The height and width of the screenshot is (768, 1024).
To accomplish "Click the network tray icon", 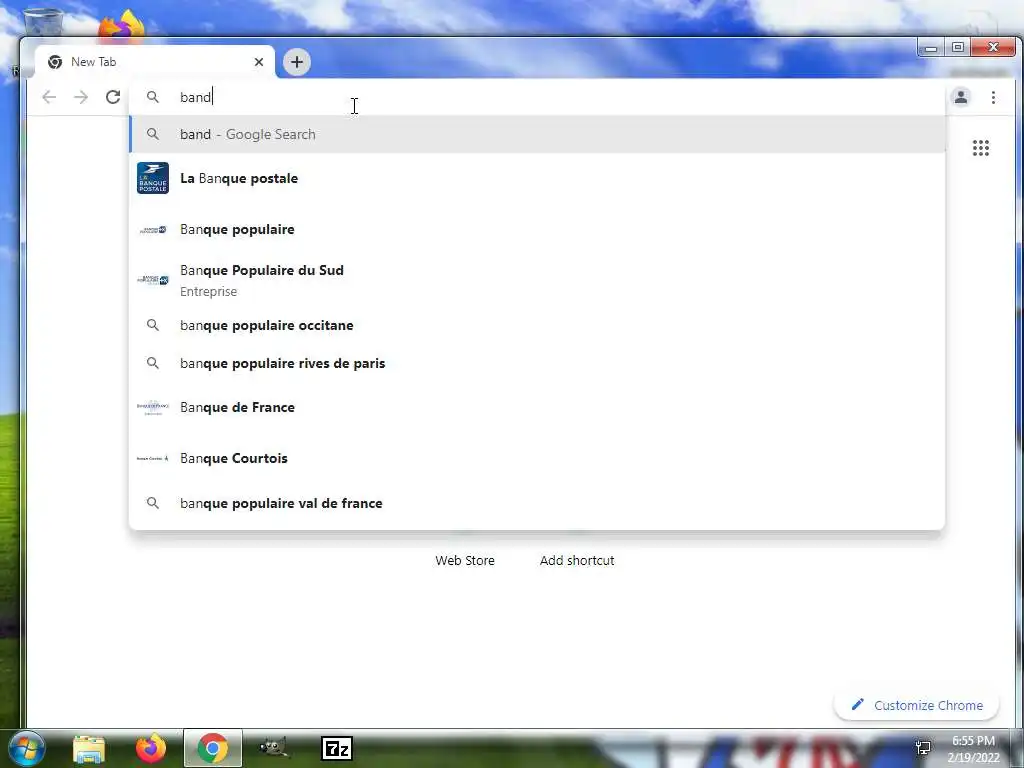I will pyautogui.click(x=923, y=747).
